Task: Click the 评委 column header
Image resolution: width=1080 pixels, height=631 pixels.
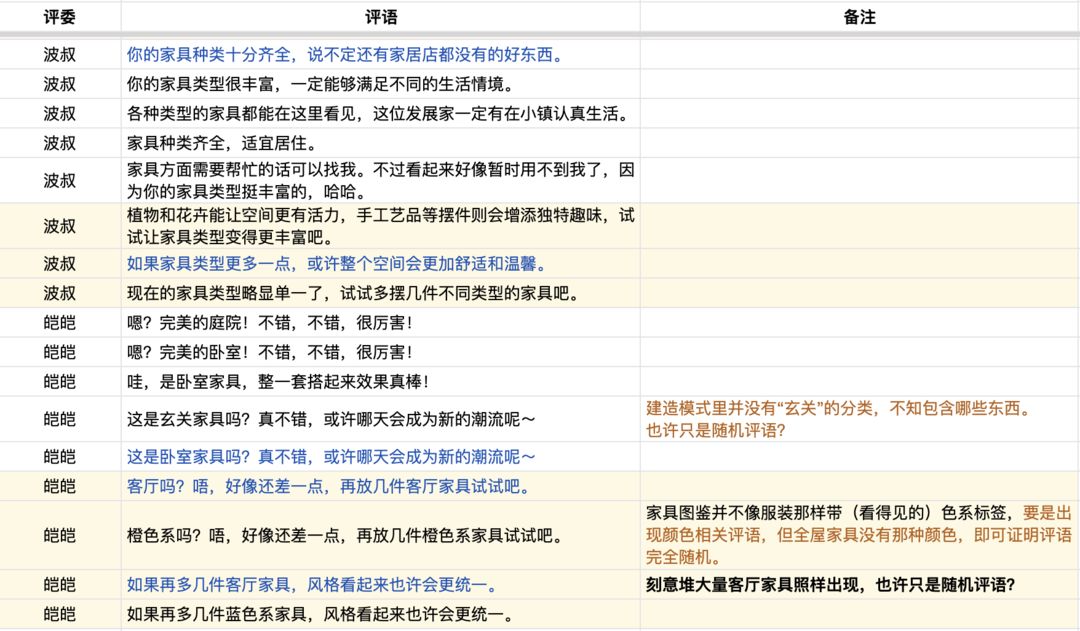Action: pos(60,17)
